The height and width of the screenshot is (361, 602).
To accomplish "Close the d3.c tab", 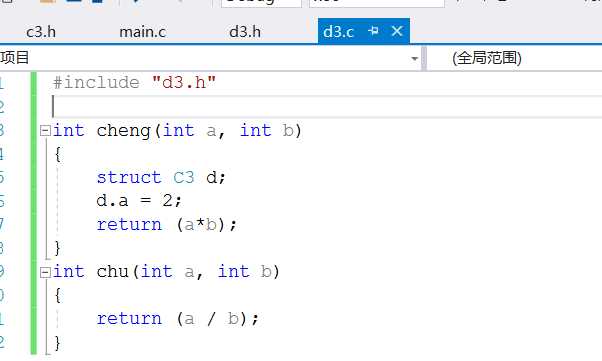I will click(397, 31).
